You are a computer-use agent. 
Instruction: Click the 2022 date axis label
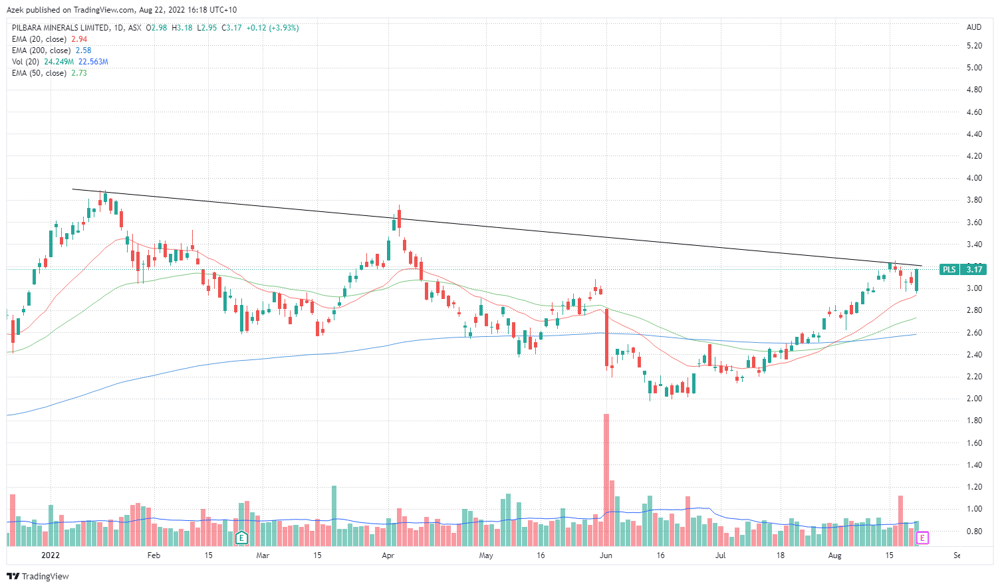click(50, 555)
